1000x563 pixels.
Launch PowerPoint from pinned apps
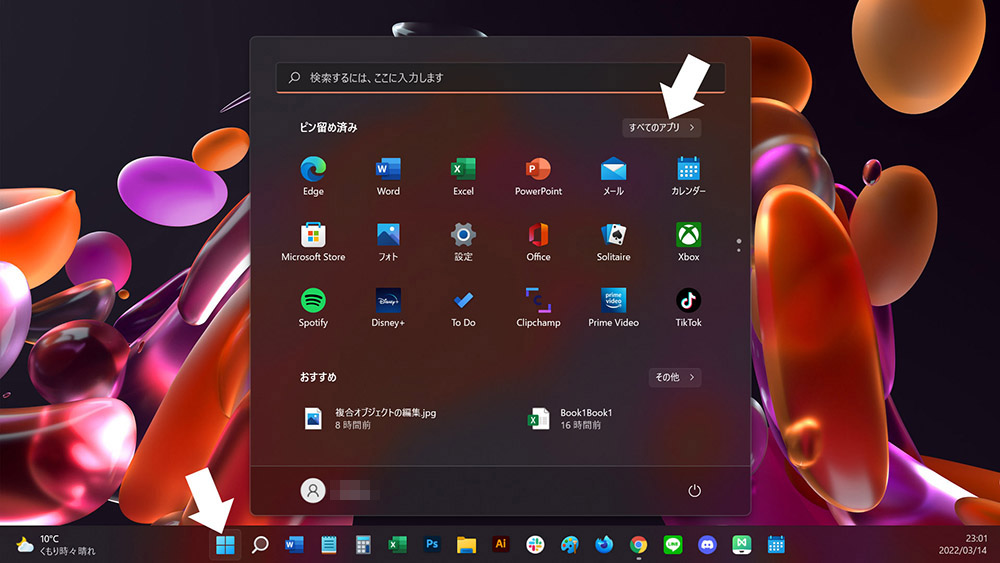(538, 176)
